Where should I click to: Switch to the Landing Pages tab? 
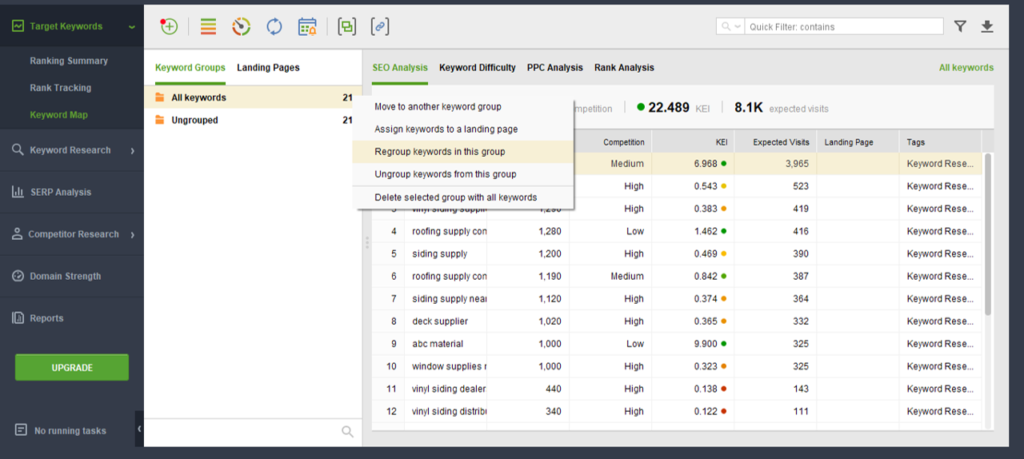click(x=268, y=67)
